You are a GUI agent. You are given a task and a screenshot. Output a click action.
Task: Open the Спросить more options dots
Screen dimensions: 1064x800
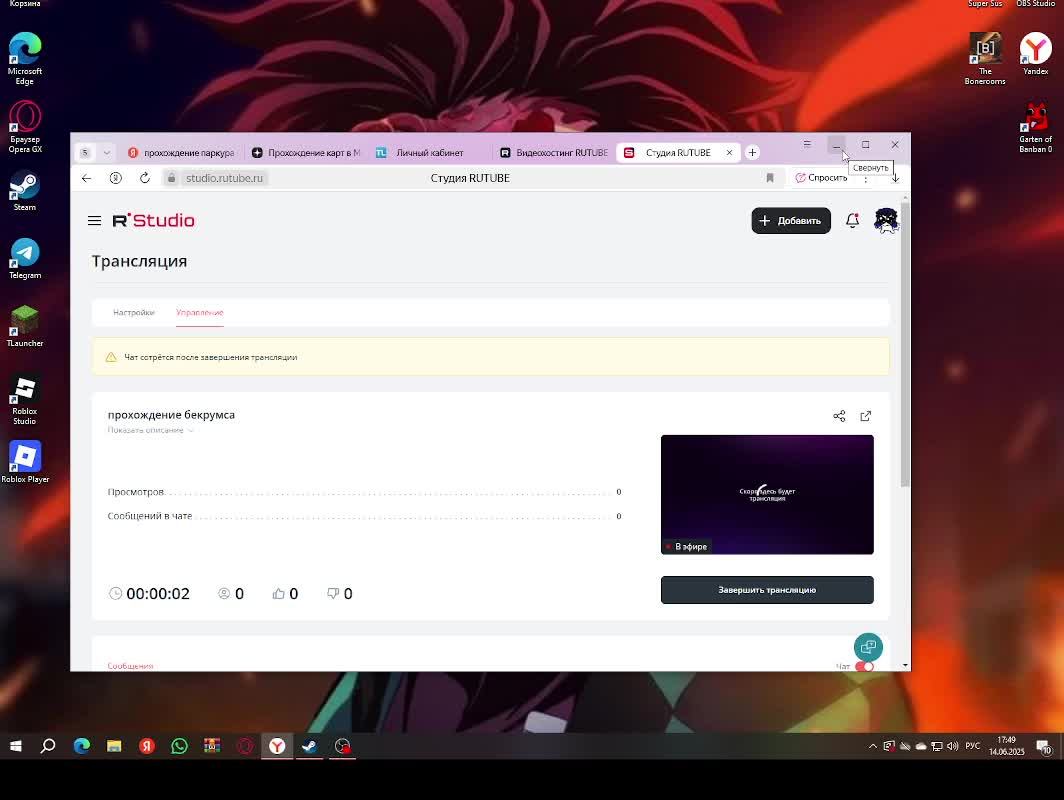point(866,178)
